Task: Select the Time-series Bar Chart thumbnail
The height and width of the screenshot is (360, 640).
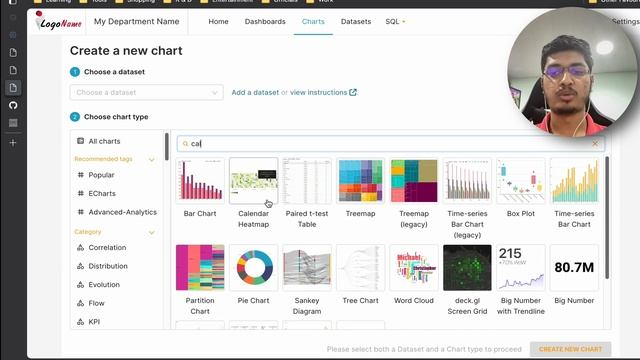Action: click(574, 181)
